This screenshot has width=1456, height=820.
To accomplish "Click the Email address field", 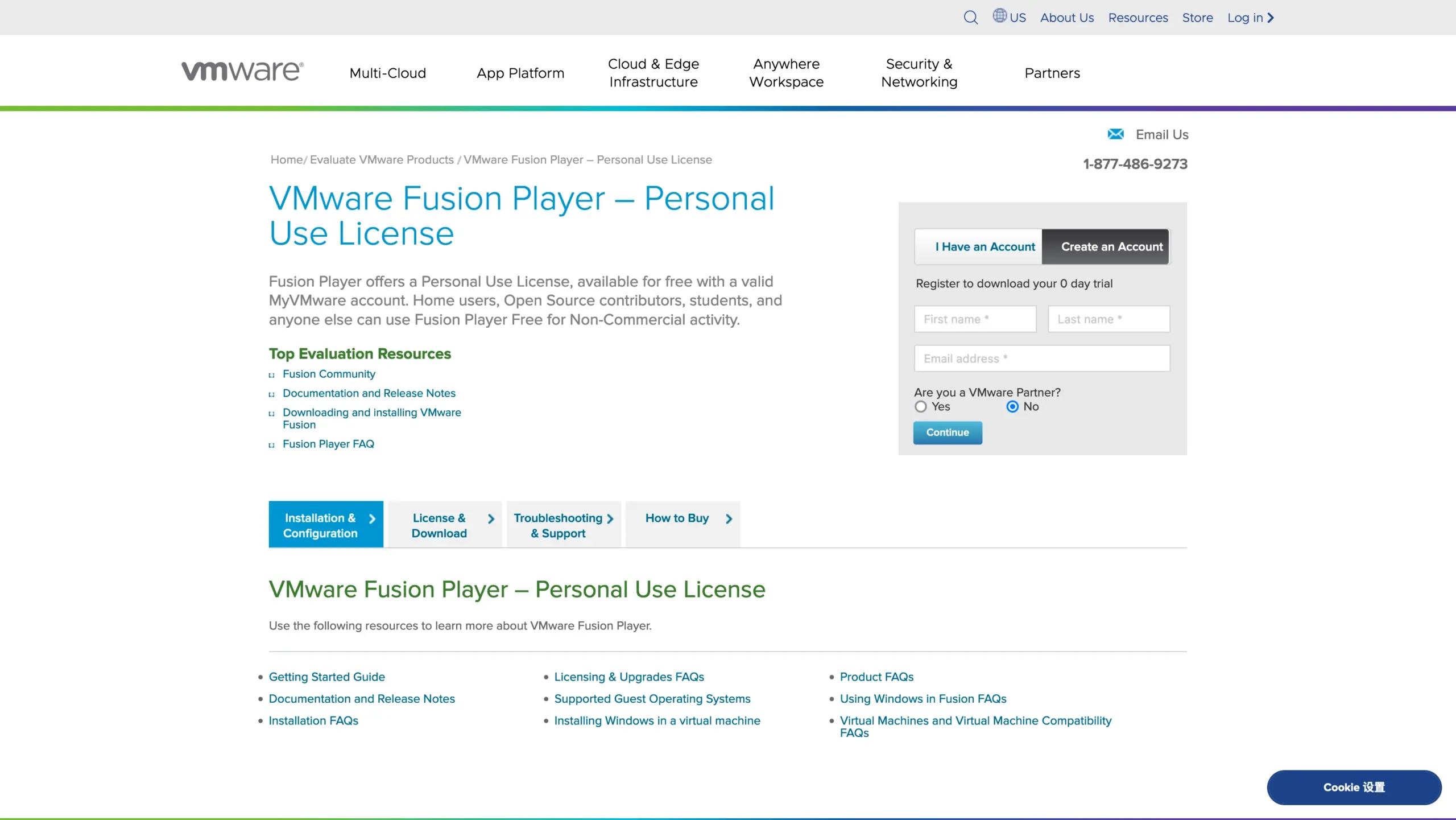I will pos(1042,359).
